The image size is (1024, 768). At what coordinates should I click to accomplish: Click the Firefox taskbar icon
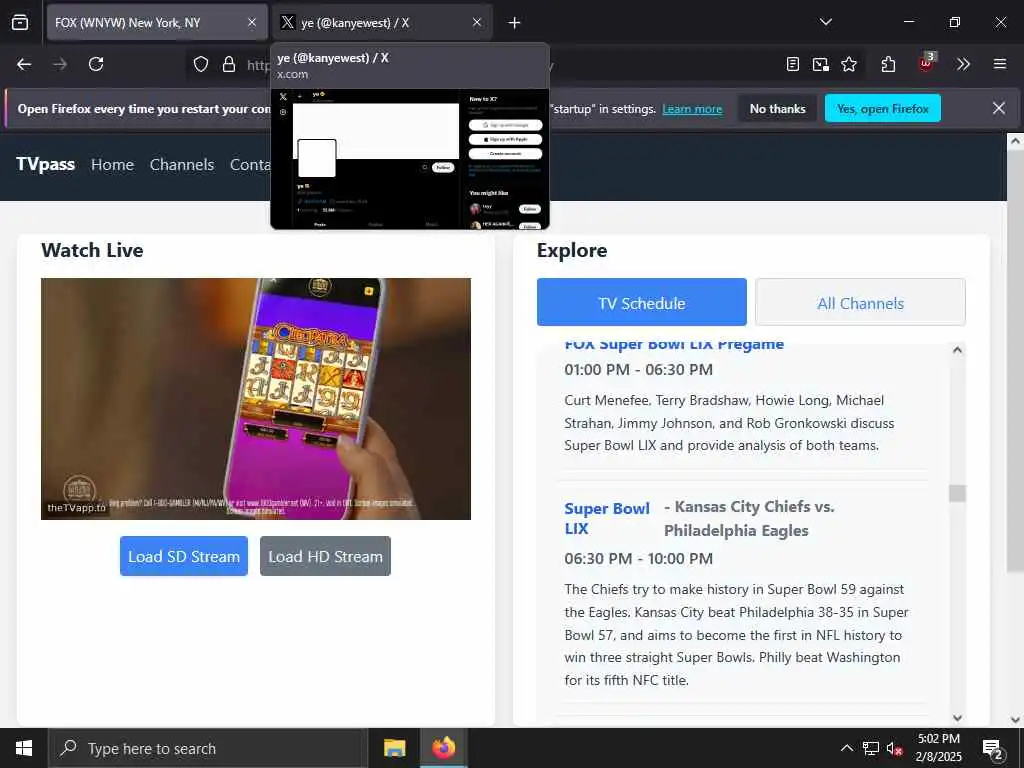[443, 748]
